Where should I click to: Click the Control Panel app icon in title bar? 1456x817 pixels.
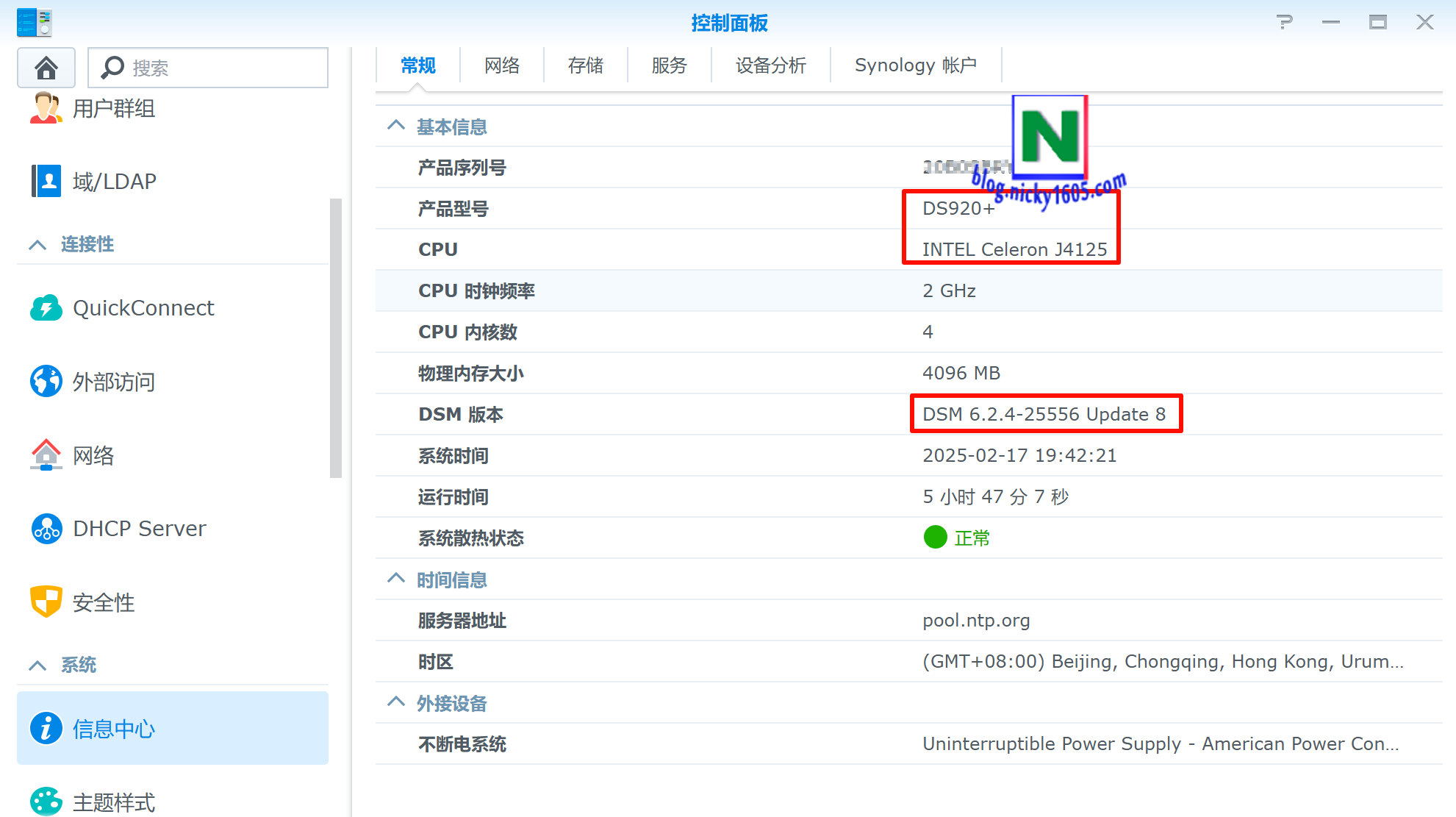[x=35, y=22]
